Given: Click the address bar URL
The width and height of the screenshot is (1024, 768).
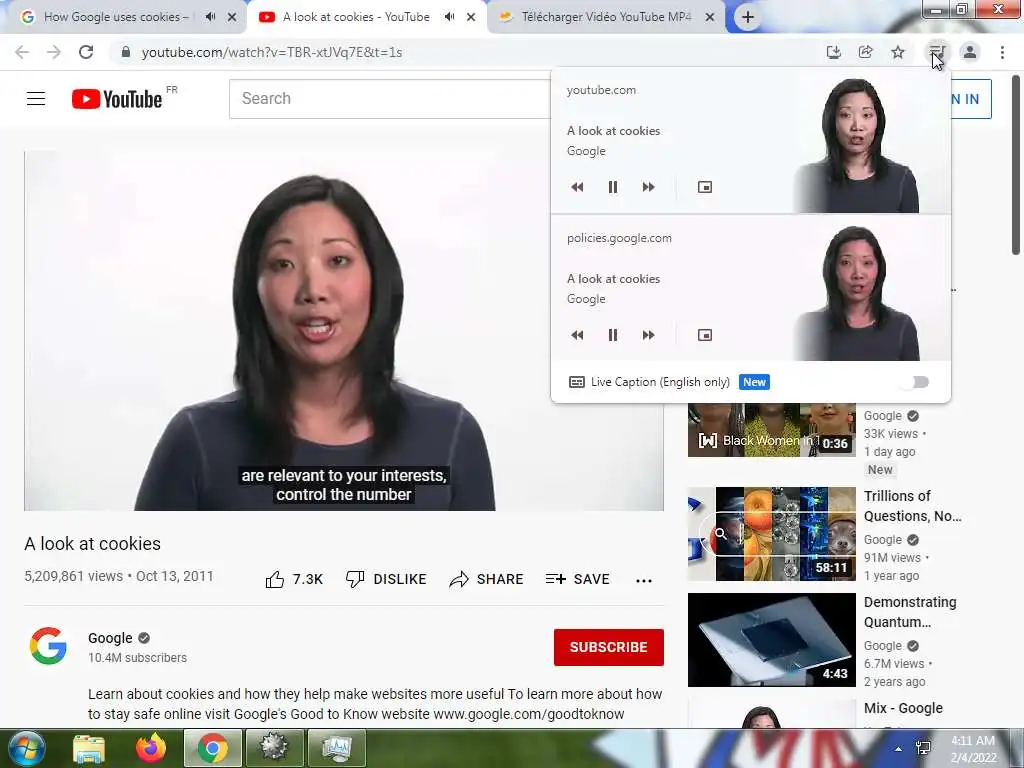Looking at the screenshot, I should 272,52.
